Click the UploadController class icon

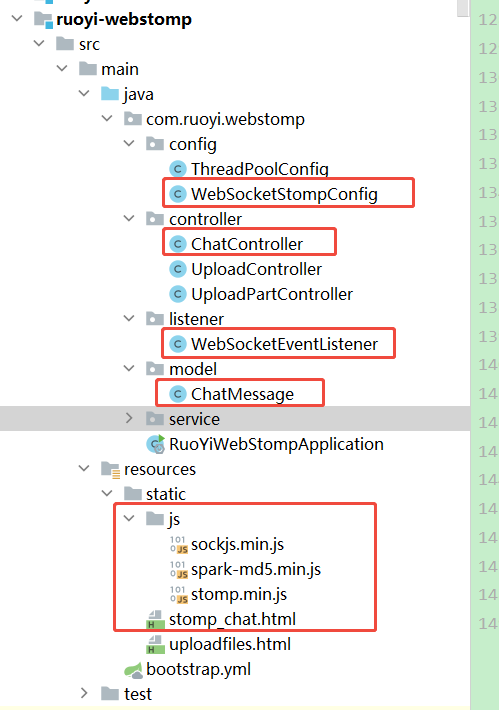pos(178,269)
